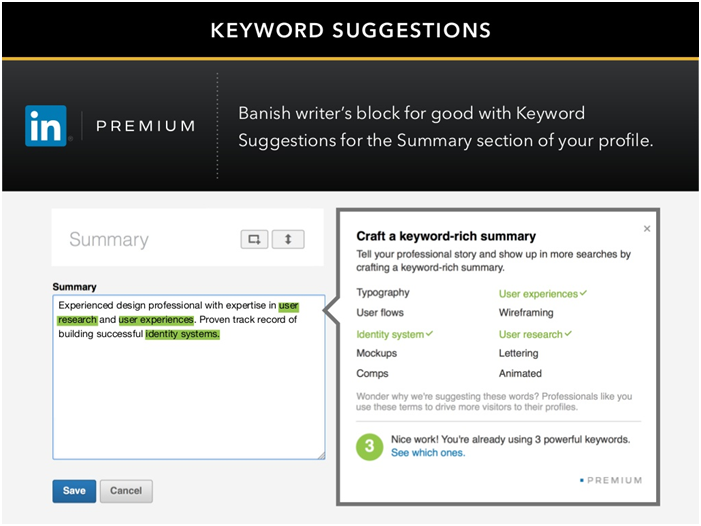Click inside the Summary text area
The height and width of the screenshot is (526, 701).
point(189,377)
